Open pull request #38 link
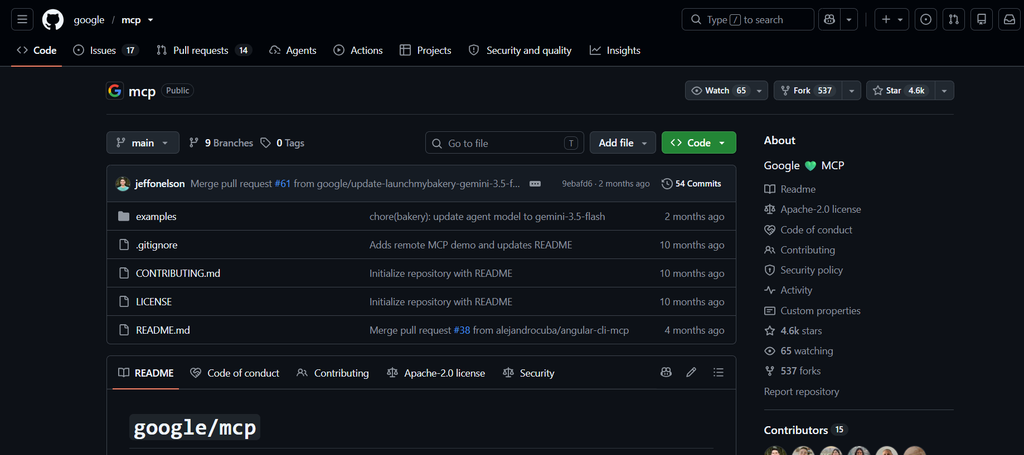Screen dimensions: 1024x455 point(462,330)
